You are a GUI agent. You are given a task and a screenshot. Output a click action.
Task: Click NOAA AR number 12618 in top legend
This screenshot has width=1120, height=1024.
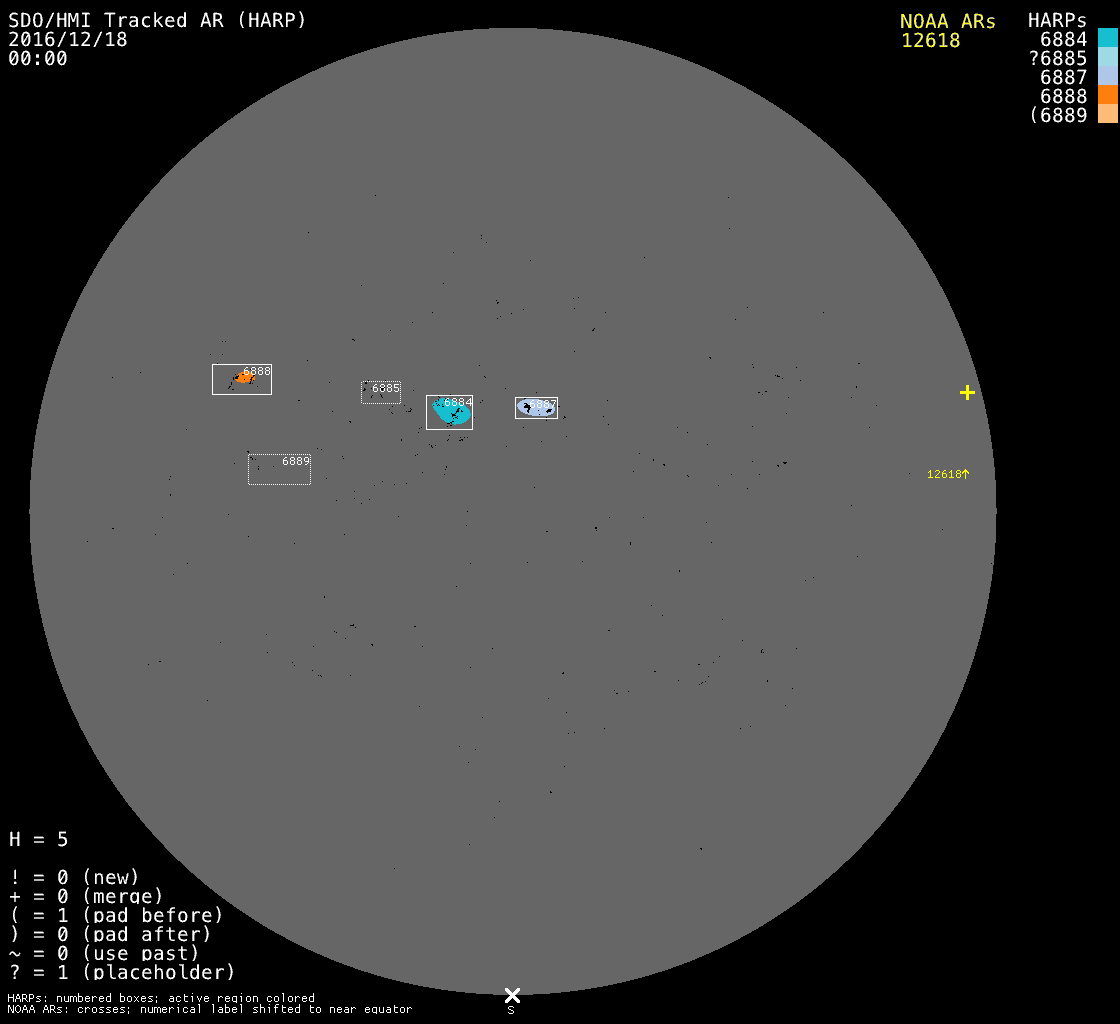pos(930,41)
